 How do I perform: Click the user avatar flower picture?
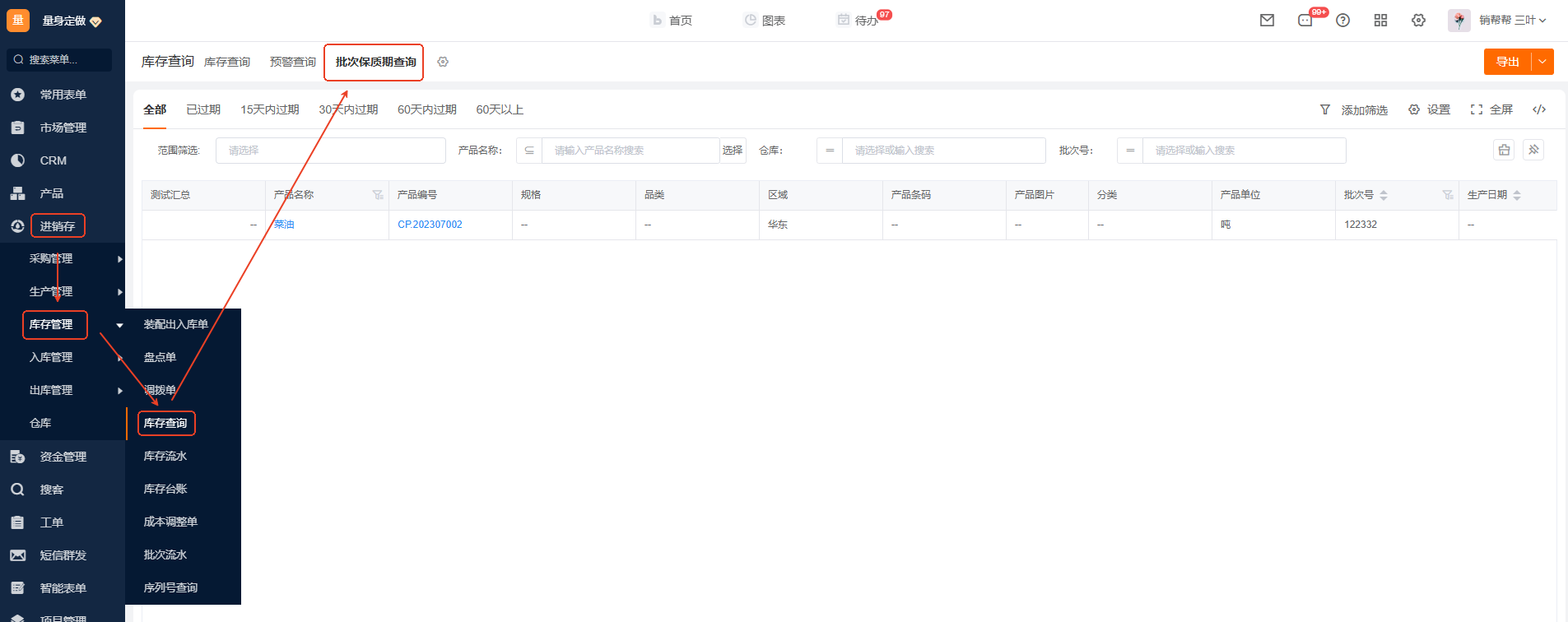pyautogui.click(x=1459, y=21)
